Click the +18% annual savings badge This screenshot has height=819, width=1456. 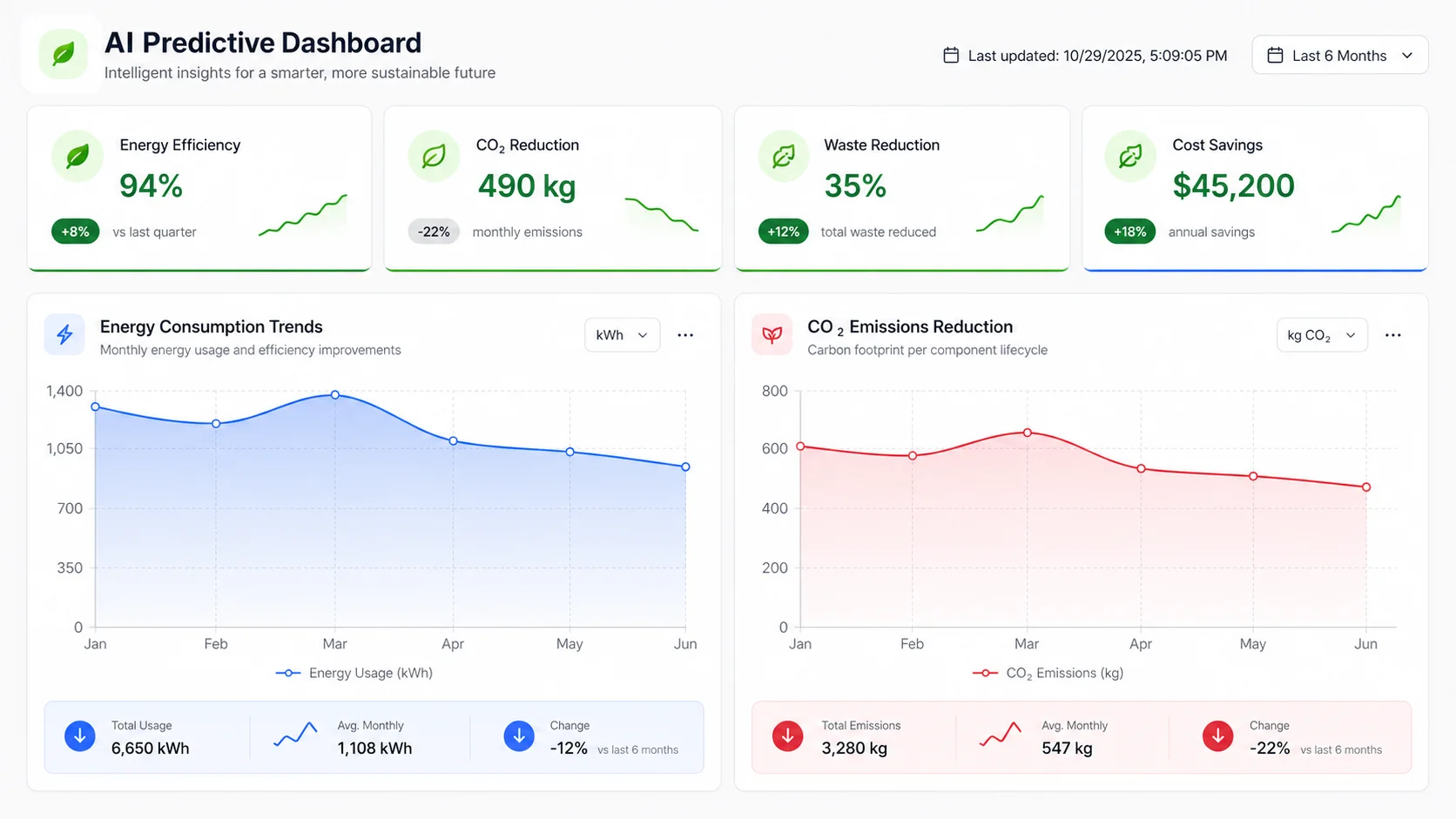tap(1129, 232)
